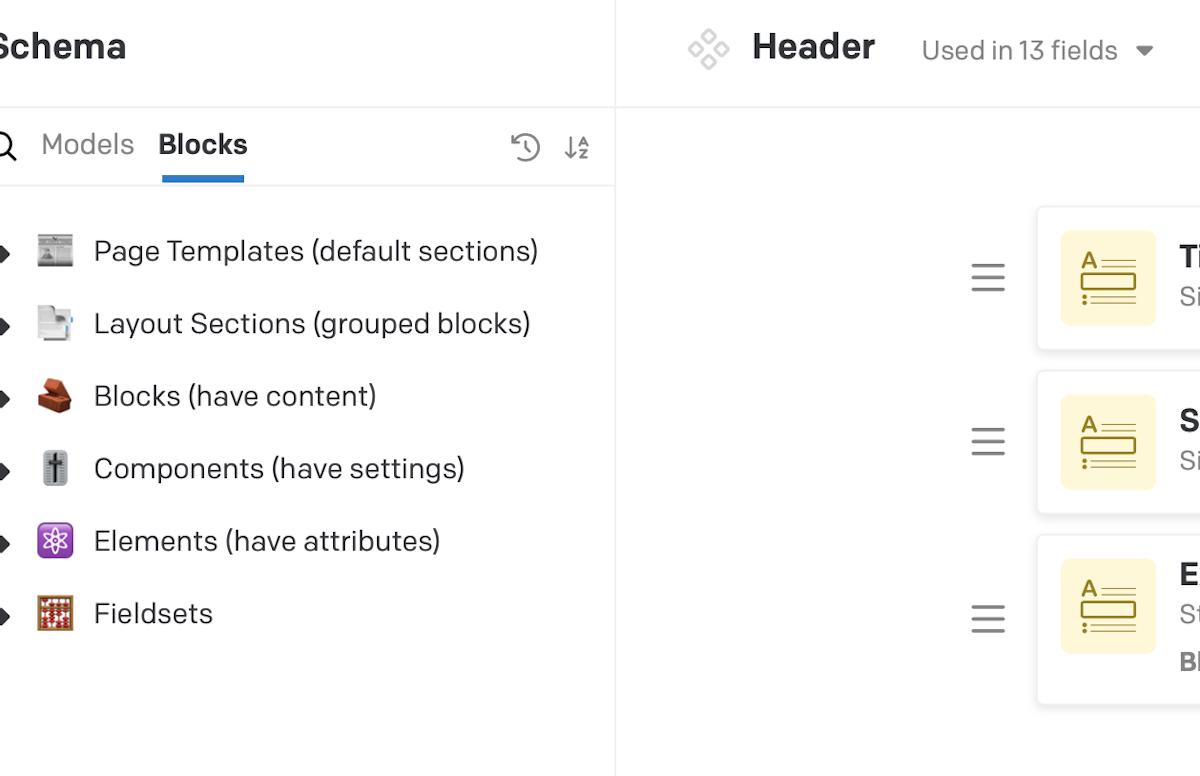Click the Layout Sections folder icon

click(x=55, y=323)
